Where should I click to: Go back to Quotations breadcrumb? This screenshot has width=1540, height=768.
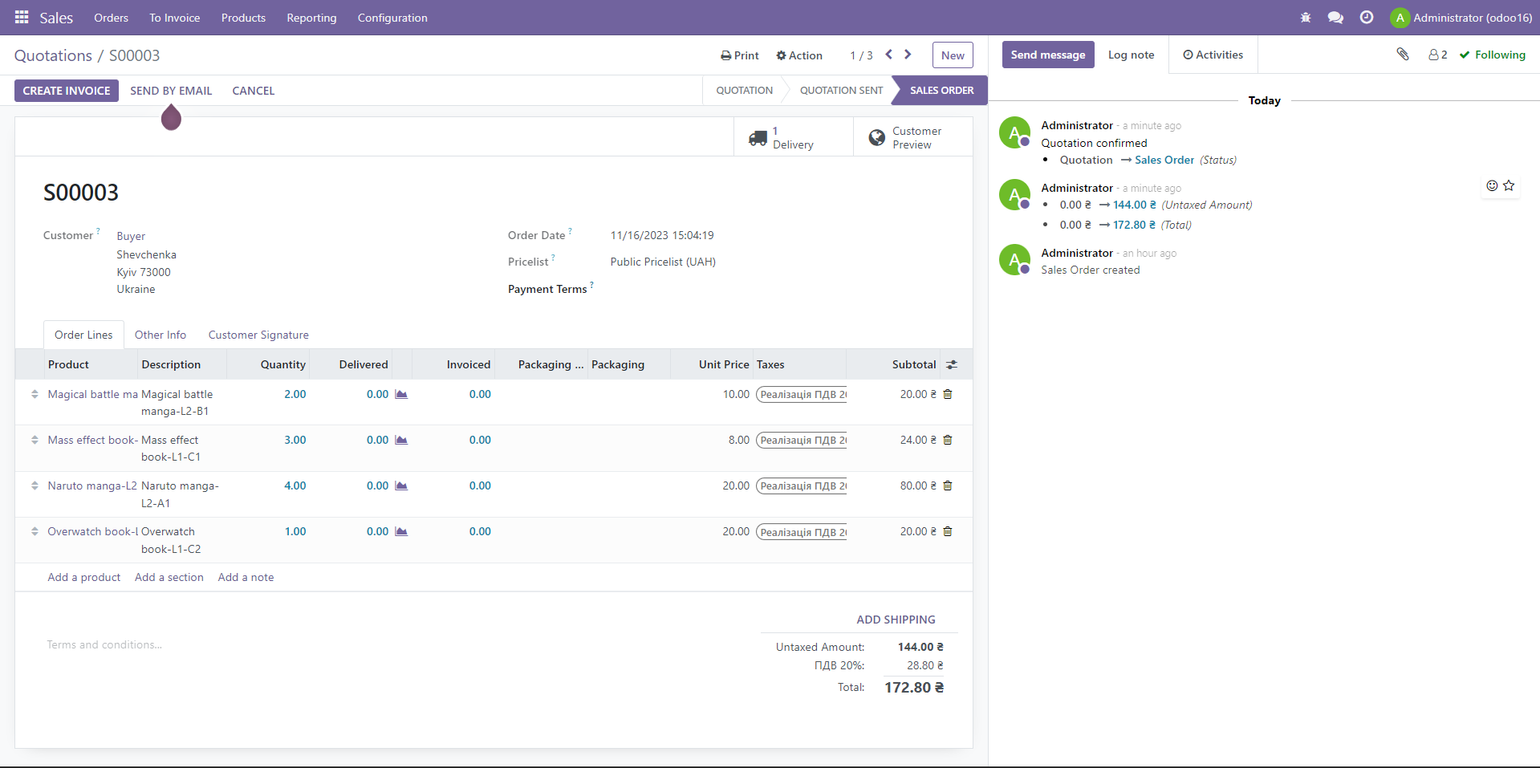[53, 56]
